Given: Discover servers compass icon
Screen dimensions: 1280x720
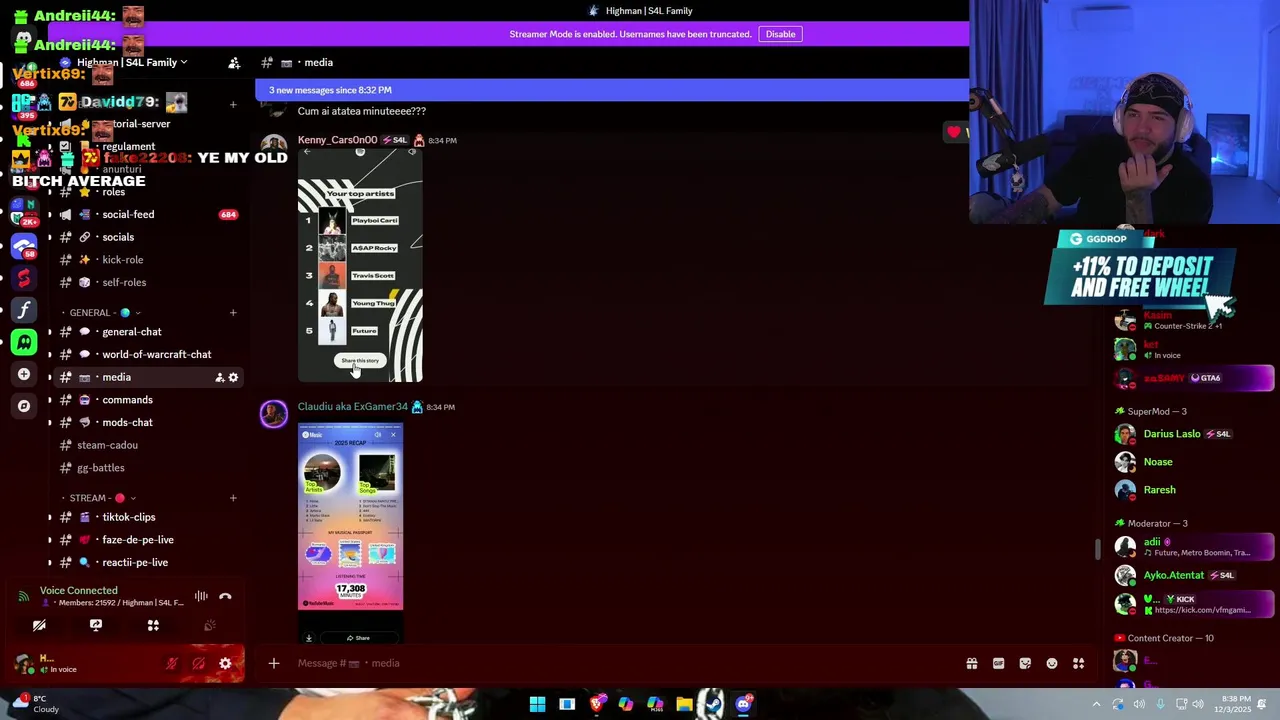Looking at the screenshot, I should point(24,406).
